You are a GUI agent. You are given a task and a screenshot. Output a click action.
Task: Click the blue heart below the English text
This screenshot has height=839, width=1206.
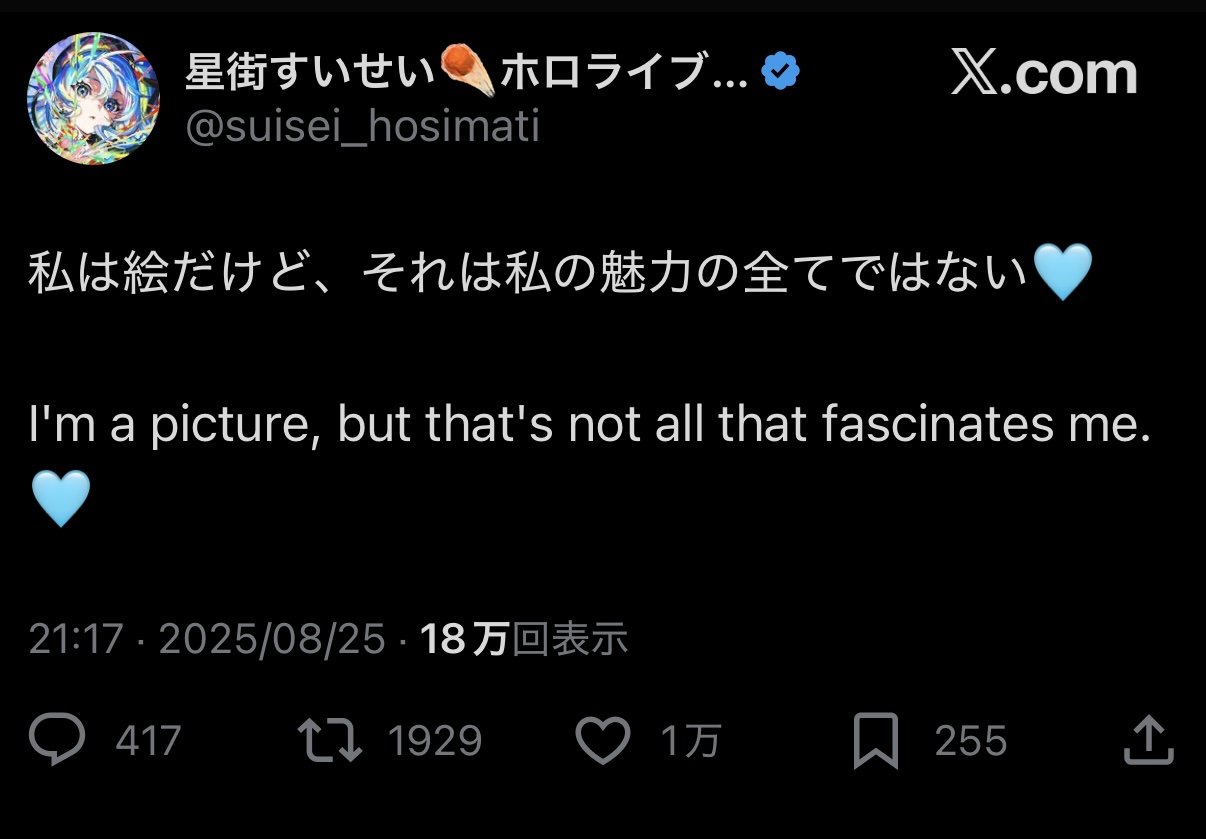click(x=61, y=499)
